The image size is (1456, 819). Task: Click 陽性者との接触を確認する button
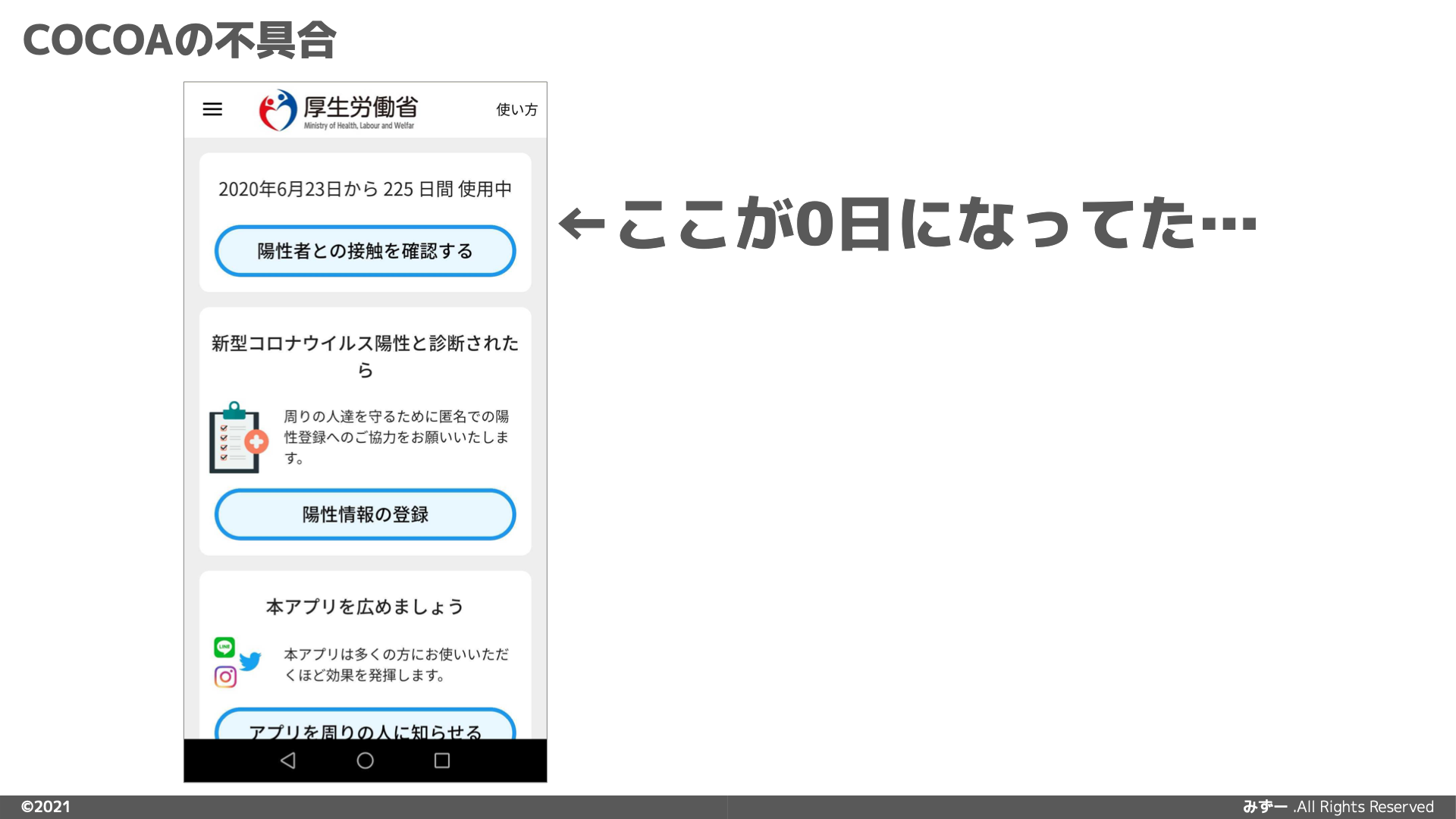365,251
